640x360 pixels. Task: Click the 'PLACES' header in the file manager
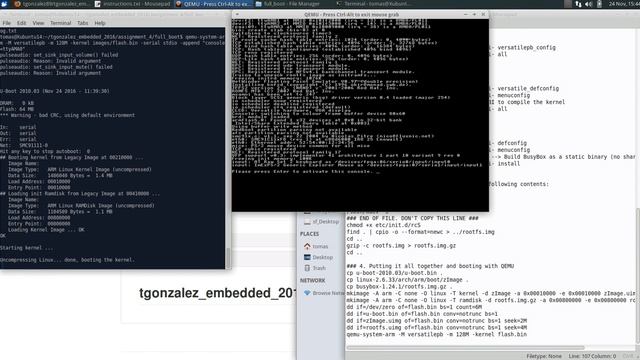coord(309,234)
